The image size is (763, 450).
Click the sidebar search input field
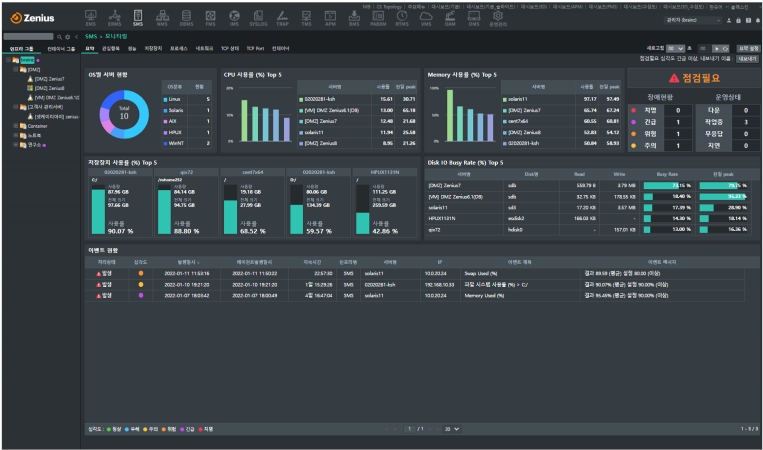click(25, 36)
